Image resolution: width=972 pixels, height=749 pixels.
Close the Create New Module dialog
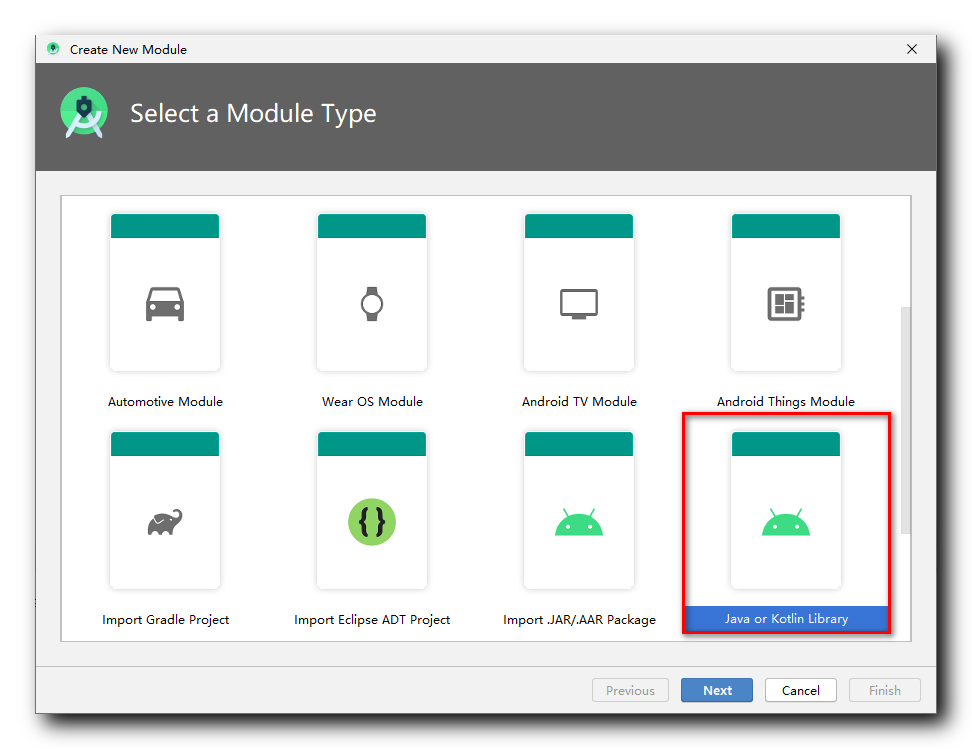pos(912,49)
